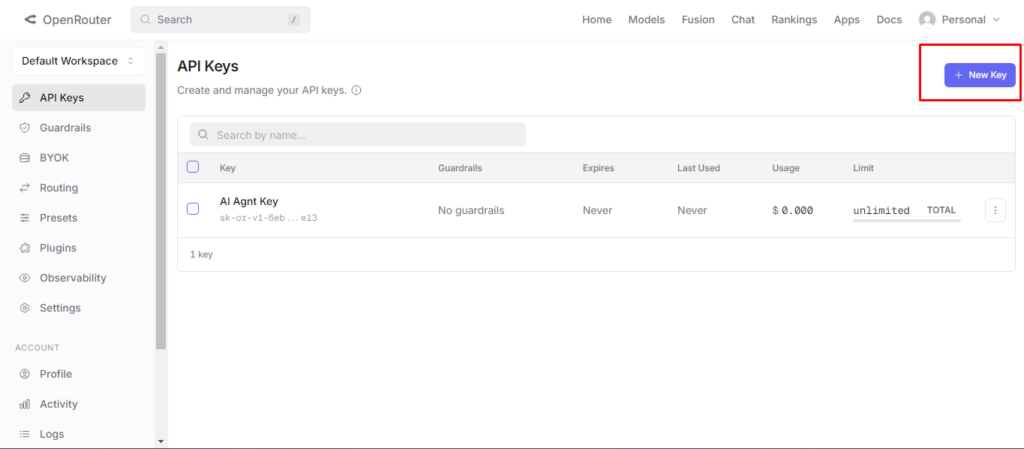
Task: Click the Usage column header
Action: (x=786, y=168)
